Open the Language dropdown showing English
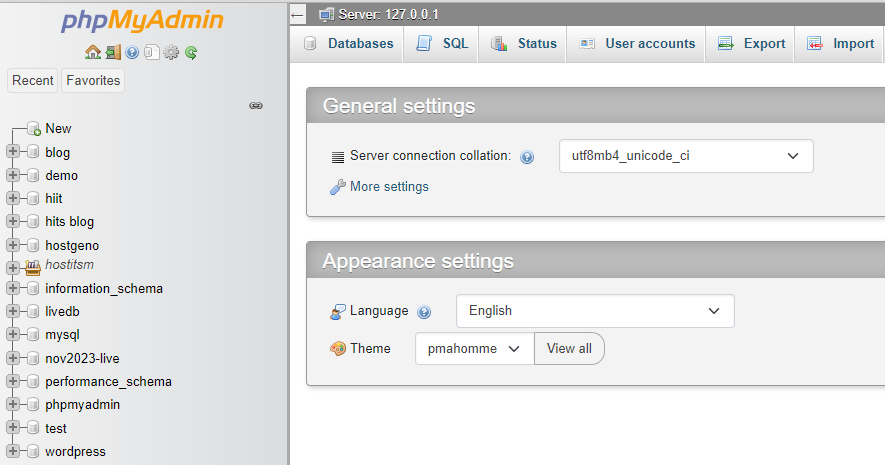 pos(595,311)
